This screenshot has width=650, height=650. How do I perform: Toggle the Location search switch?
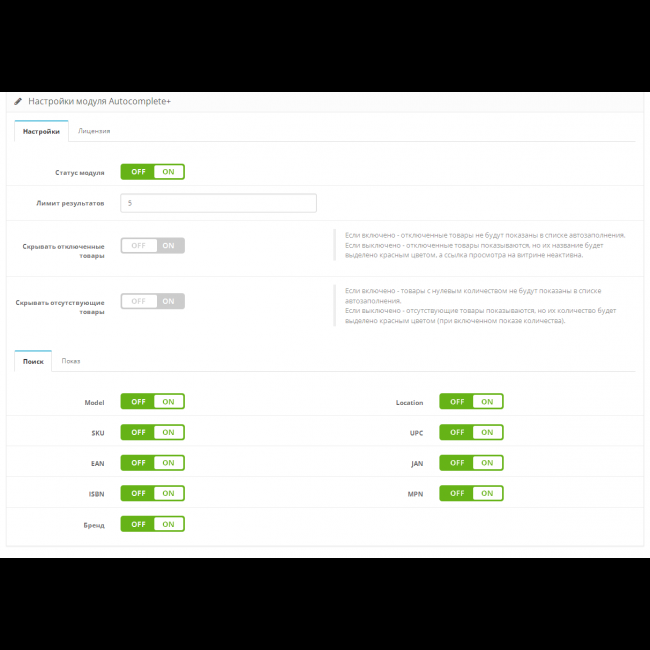tap(471, 402)
